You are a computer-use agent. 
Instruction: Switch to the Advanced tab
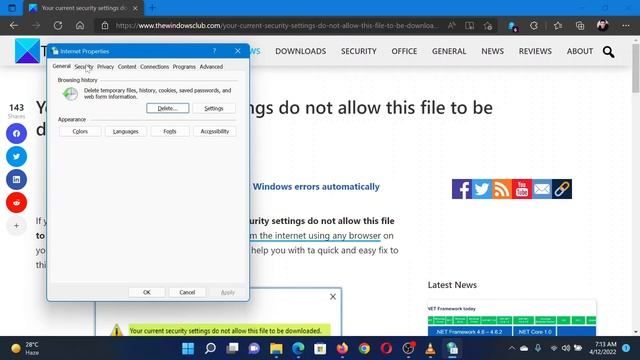click(211, 67)
